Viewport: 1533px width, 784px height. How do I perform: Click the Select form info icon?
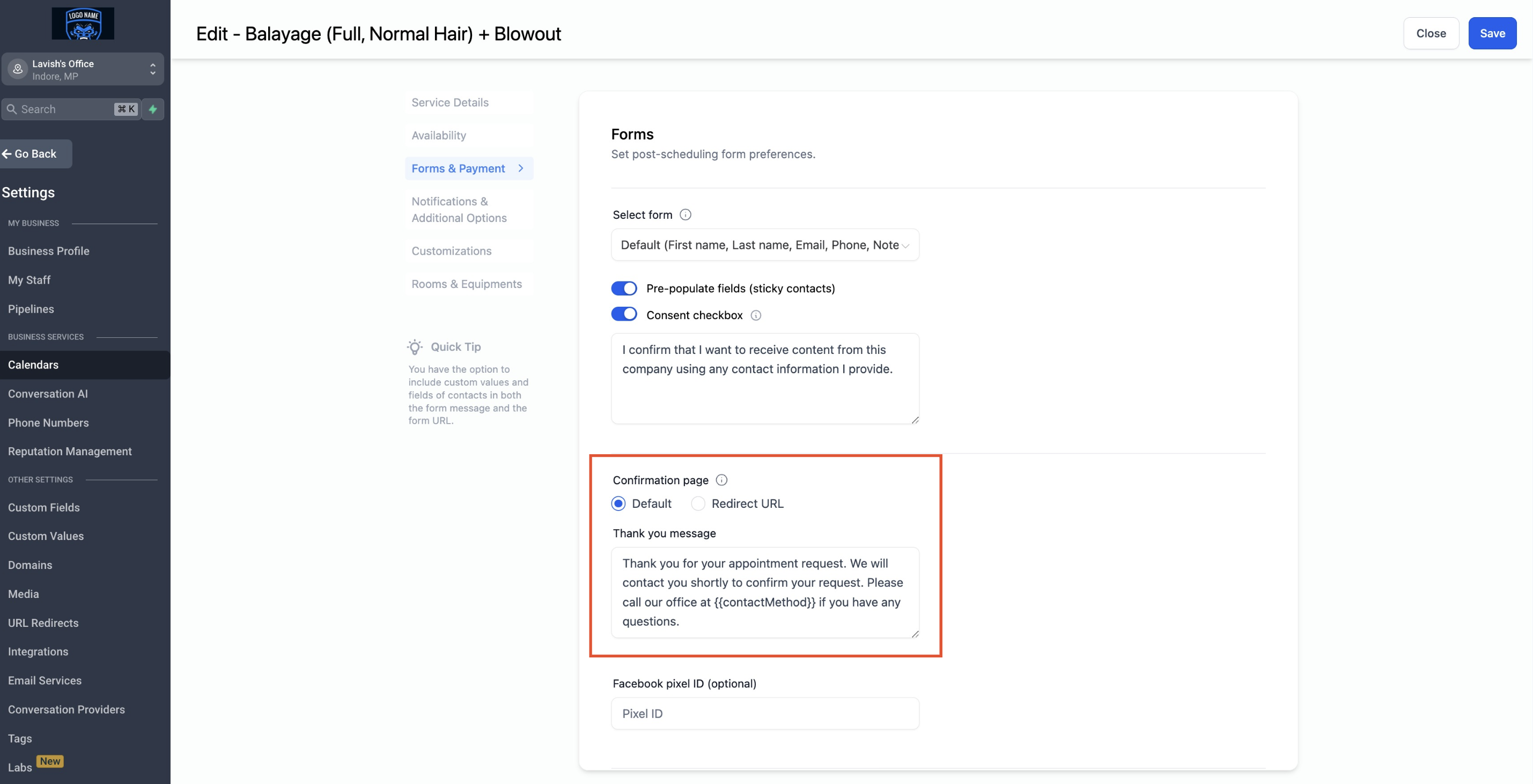pos(685,215)
